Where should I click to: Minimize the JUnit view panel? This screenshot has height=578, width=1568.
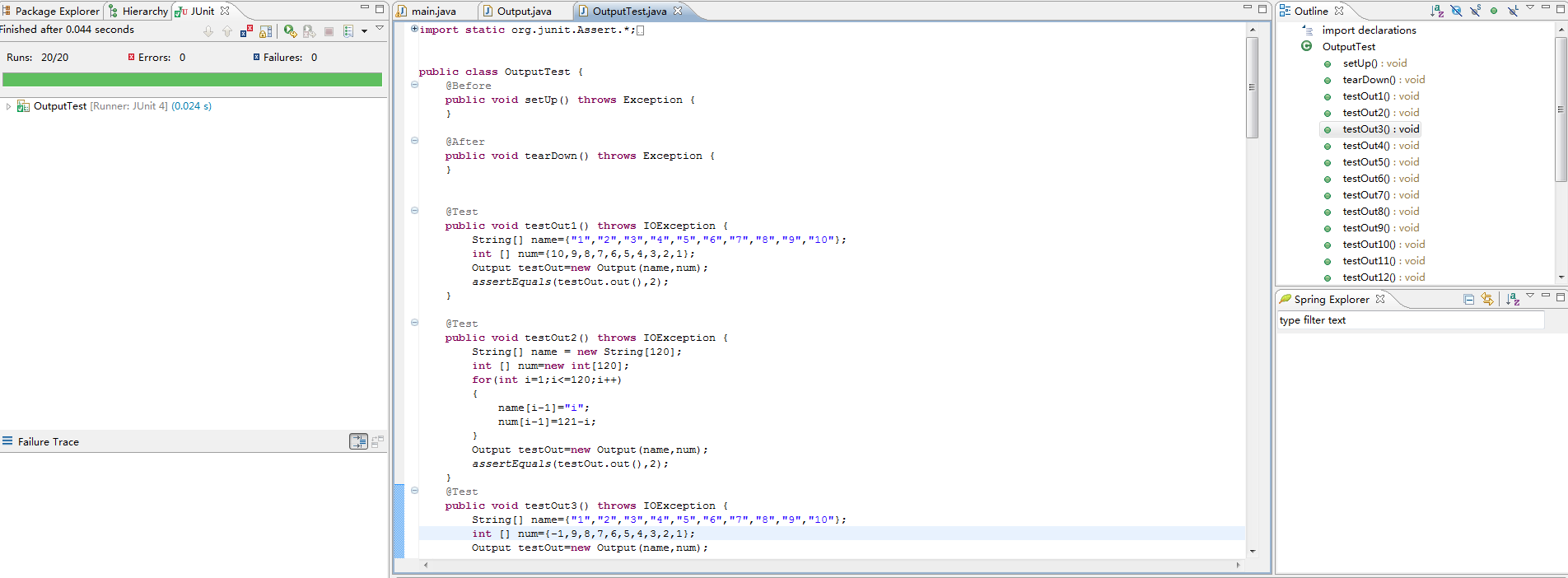tap(365, 8)
